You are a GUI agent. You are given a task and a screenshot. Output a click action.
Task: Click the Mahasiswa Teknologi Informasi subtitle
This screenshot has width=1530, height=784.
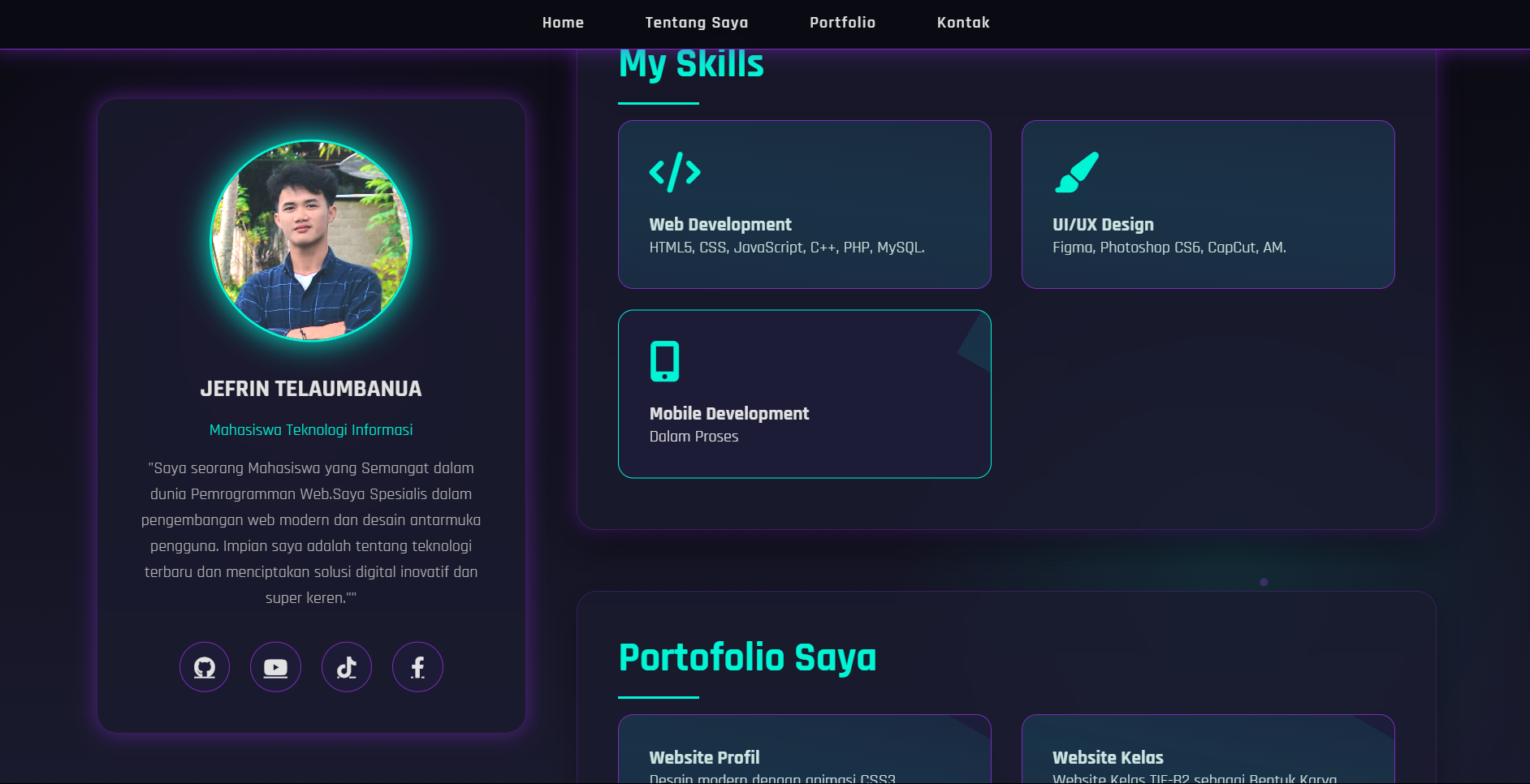point(311,430)
